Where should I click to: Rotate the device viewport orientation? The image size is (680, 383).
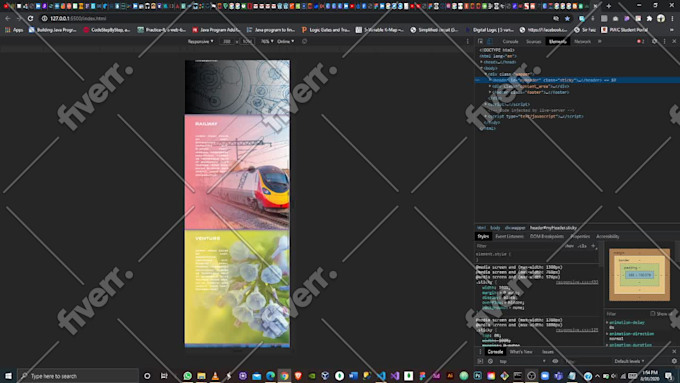coord(304,41)
